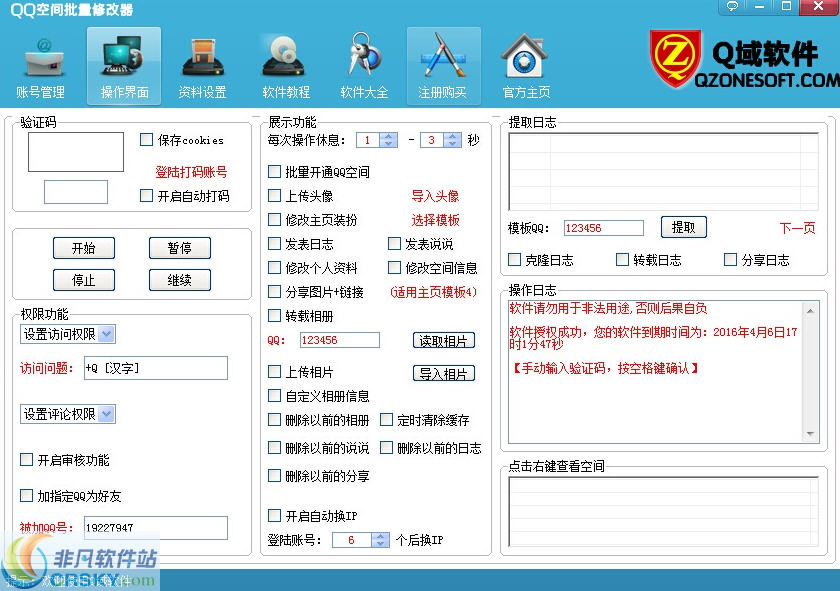Adjust the minimum rest seconds spinner arrows
This screenshot has width=840, height=591.
coord(388,140)
